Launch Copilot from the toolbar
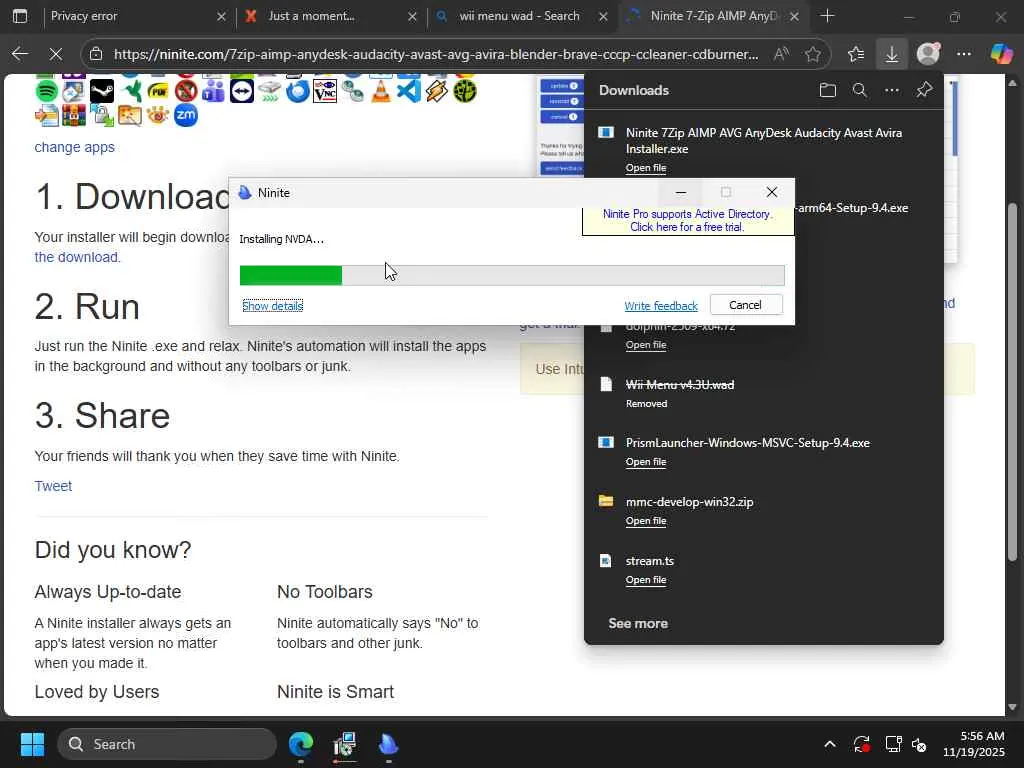The width and height of the screenshot is (1024, 768). pos(1000,54)
